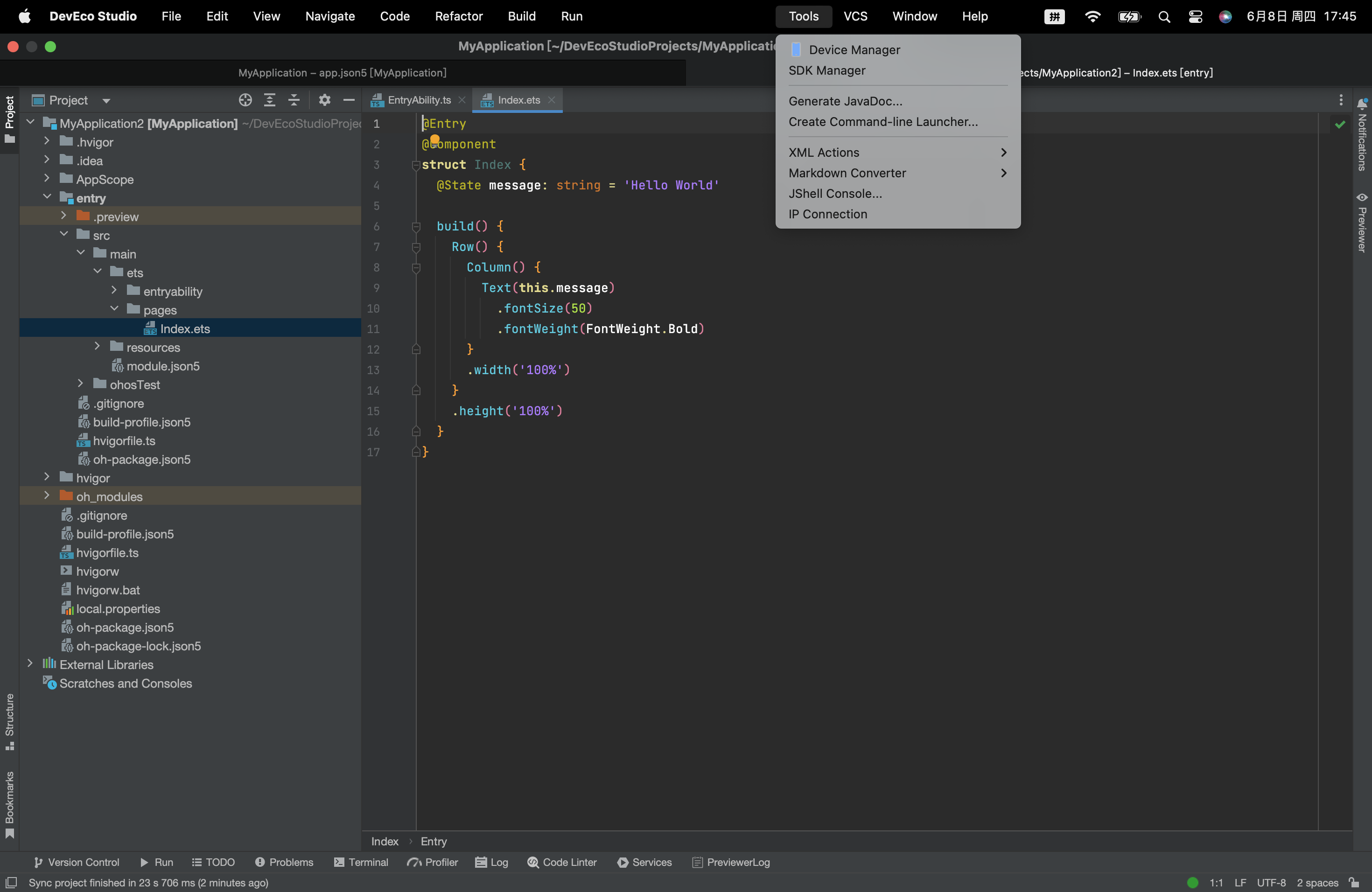The width and height of the screenshot is (1372, 892).
Task: Open the Refactor menu
Action: (x=458, y=16)
